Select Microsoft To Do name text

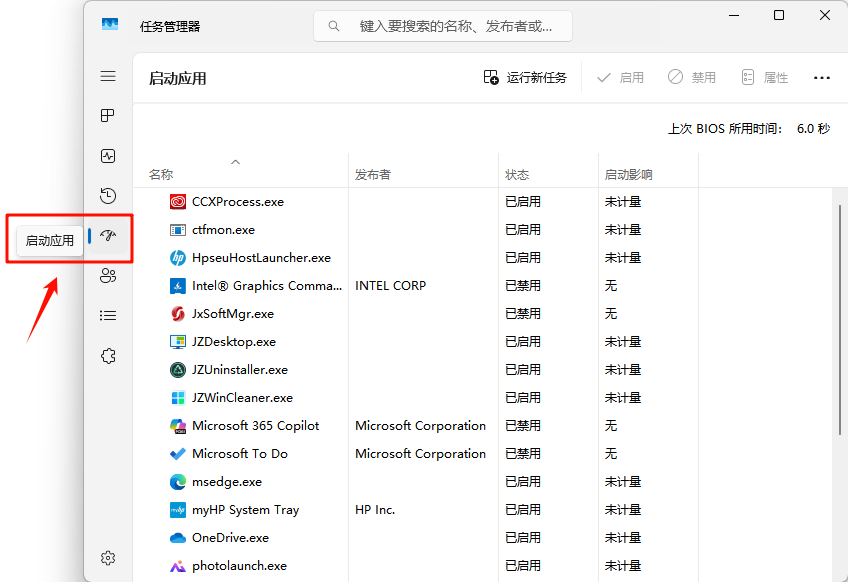pos(240,454)
